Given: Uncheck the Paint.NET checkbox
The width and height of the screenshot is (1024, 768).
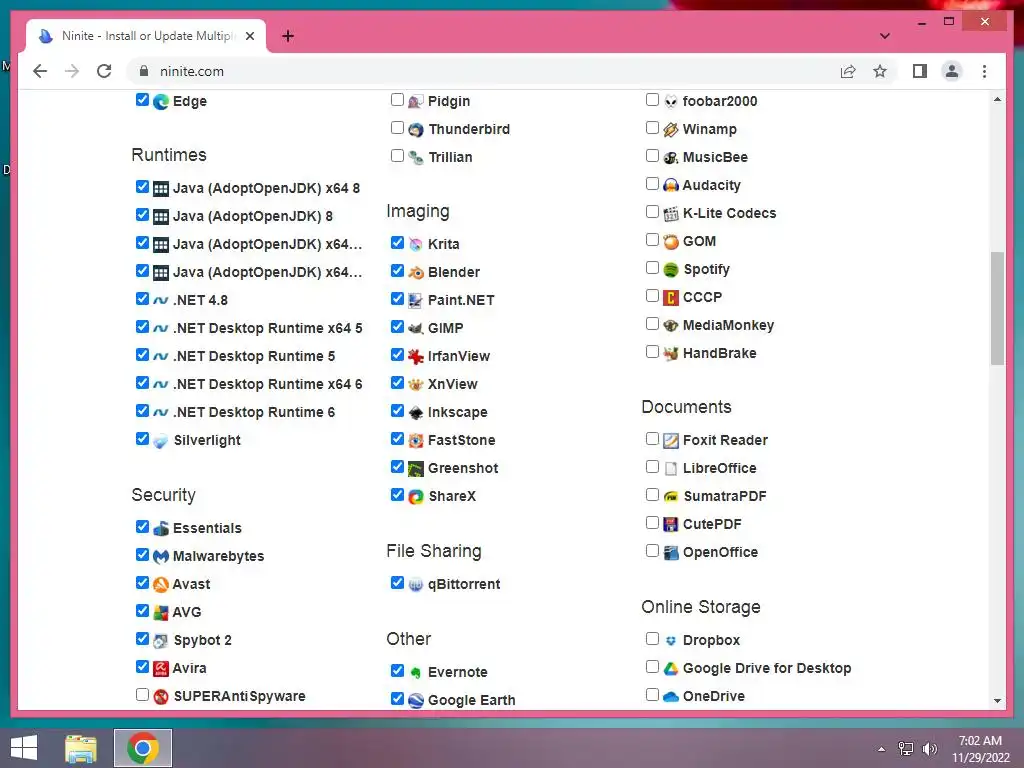Looking at the screenshot, I should point(397,298).
